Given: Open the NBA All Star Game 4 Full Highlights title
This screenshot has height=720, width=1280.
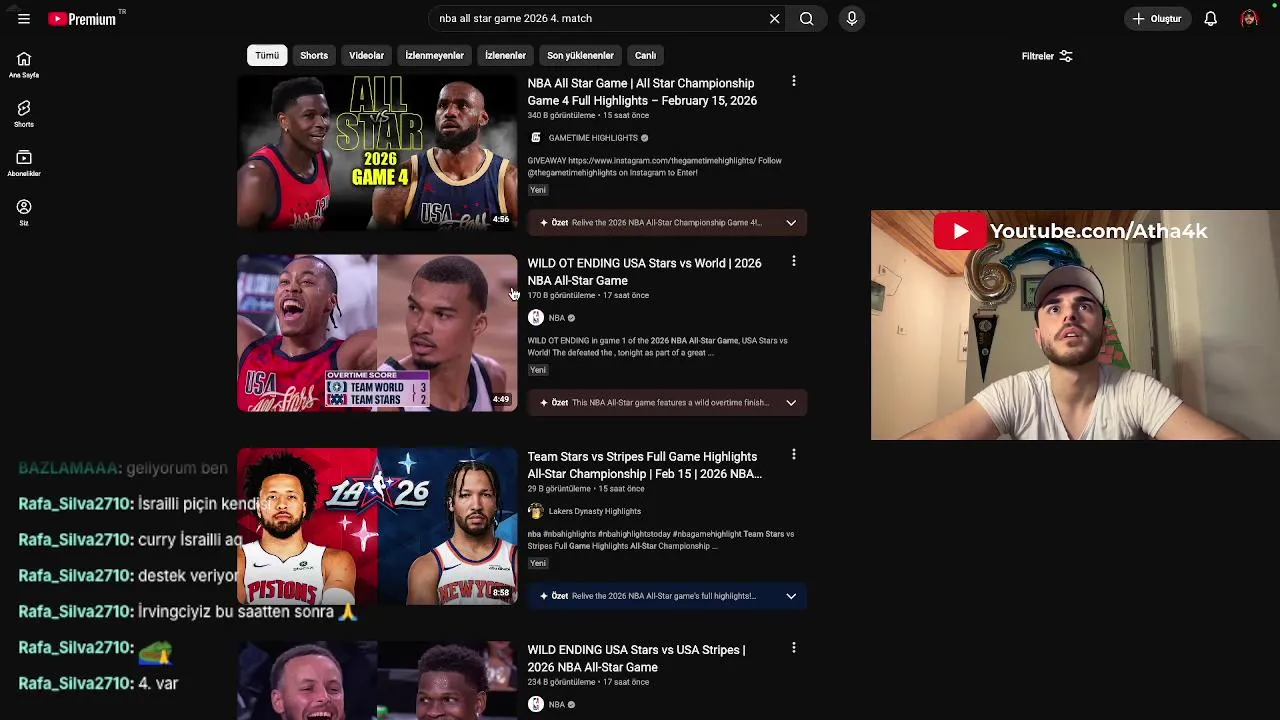Looking at the screenshot, I should [x=642, y=92].
